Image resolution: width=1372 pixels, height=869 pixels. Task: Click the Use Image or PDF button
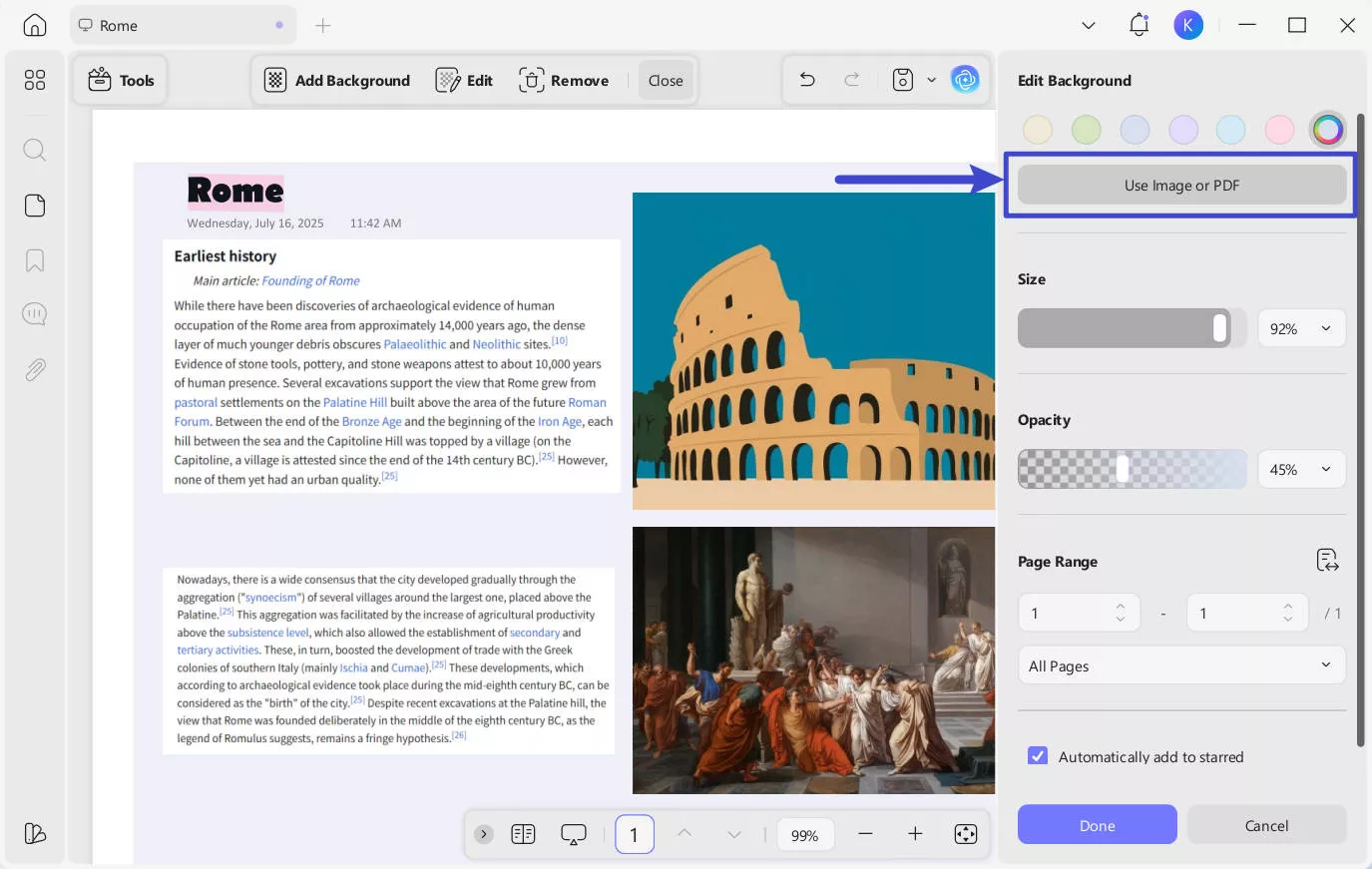tap(1181, 186)
